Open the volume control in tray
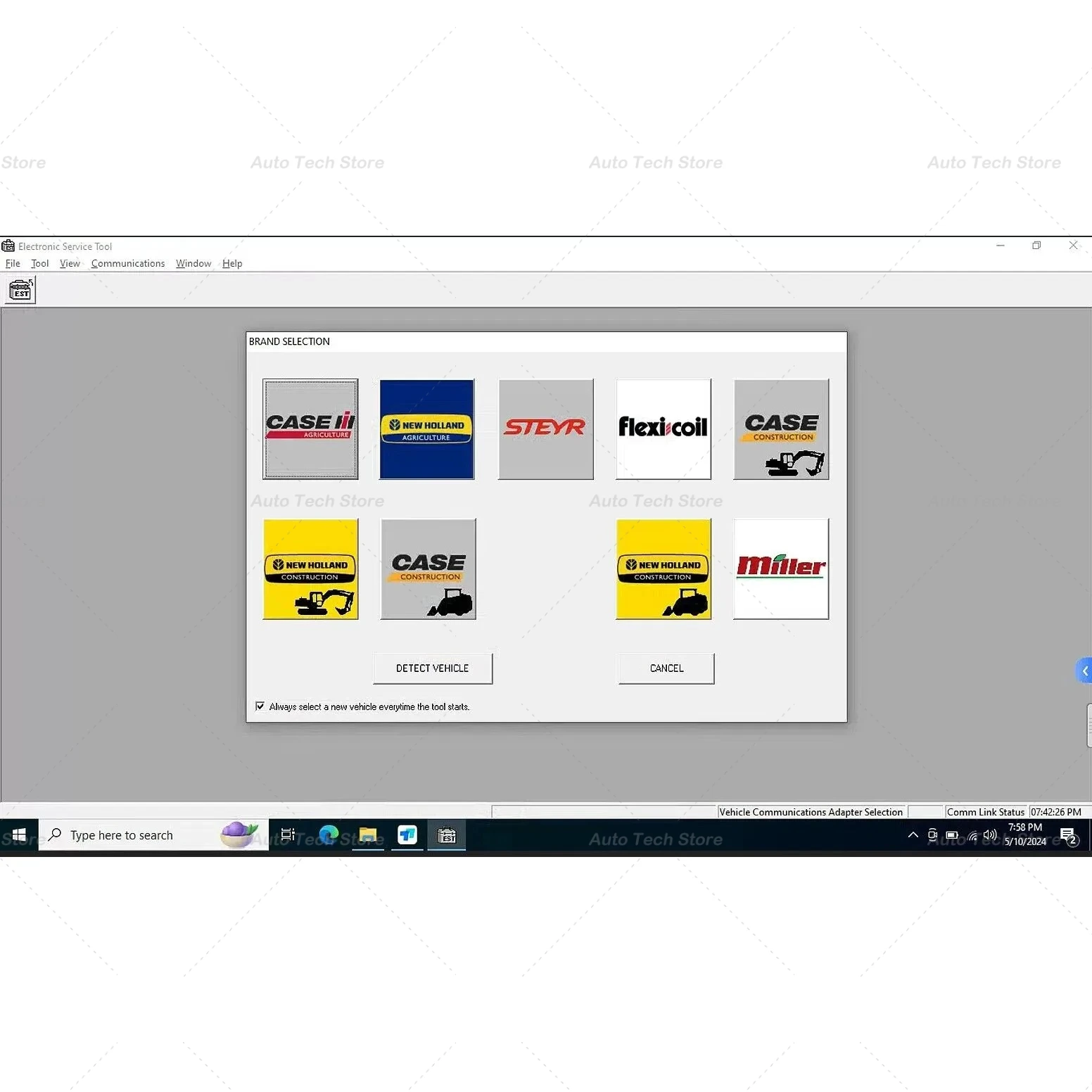Screen dimensions: 1092x1092 coord(991,835)
